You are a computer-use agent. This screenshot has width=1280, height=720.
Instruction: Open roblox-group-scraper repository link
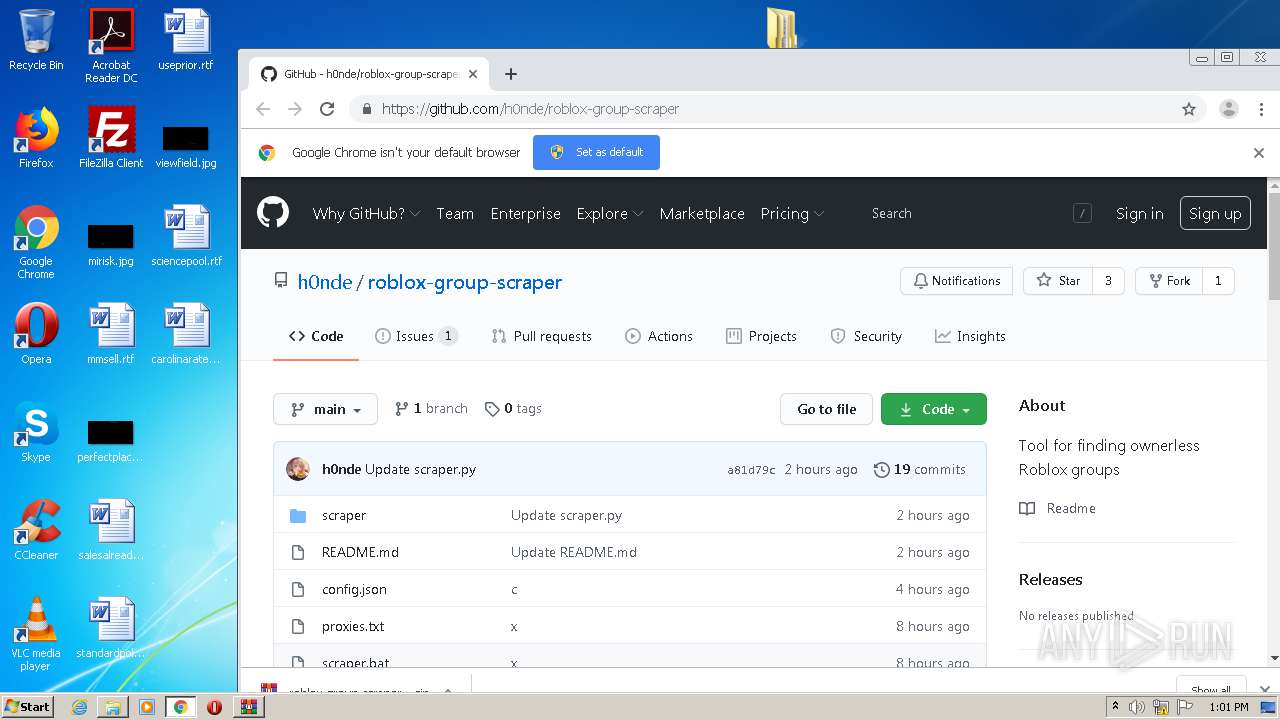tap(465, 282)
